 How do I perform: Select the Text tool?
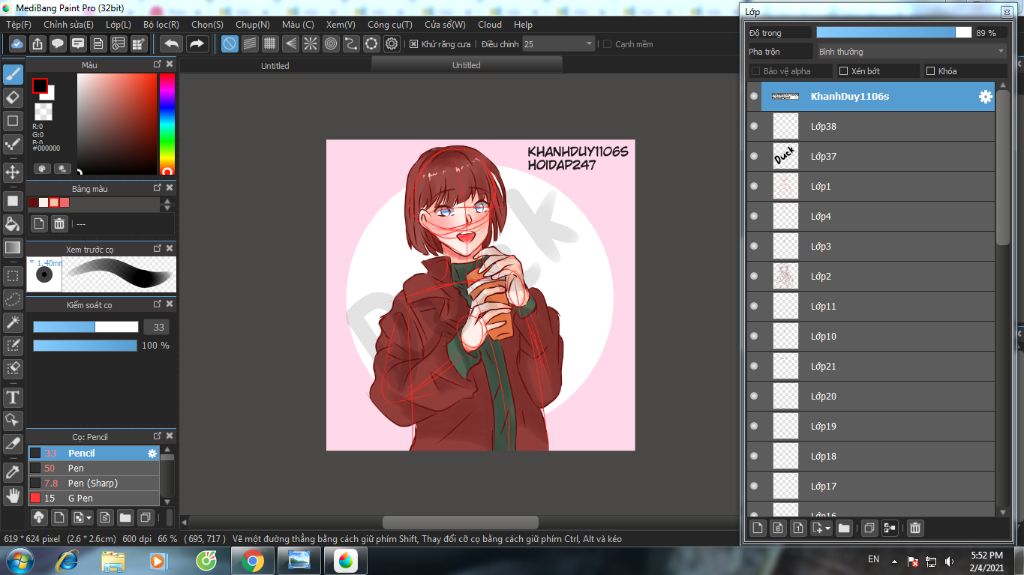point(12,397)
